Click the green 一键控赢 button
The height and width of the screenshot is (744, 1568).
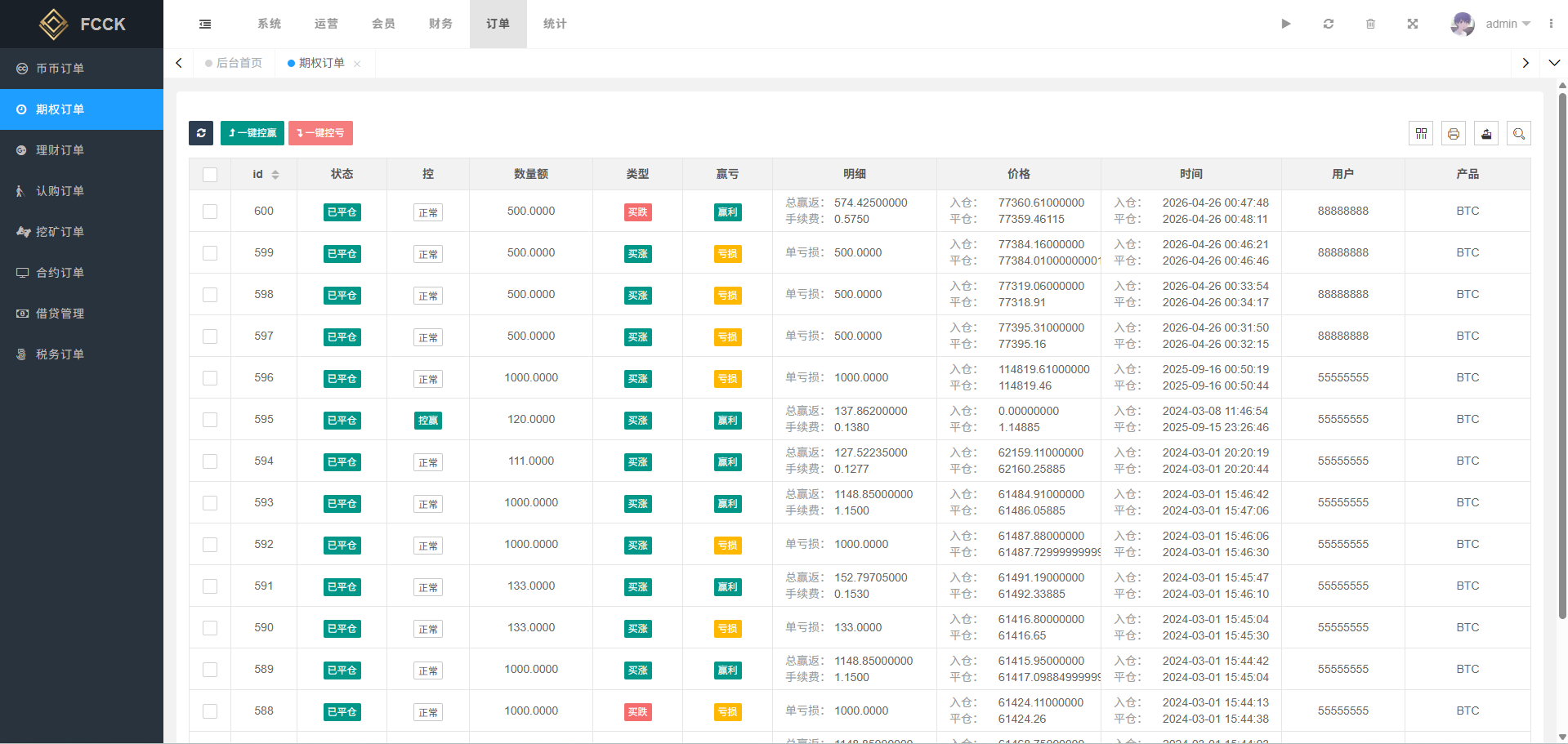[252, 133]
